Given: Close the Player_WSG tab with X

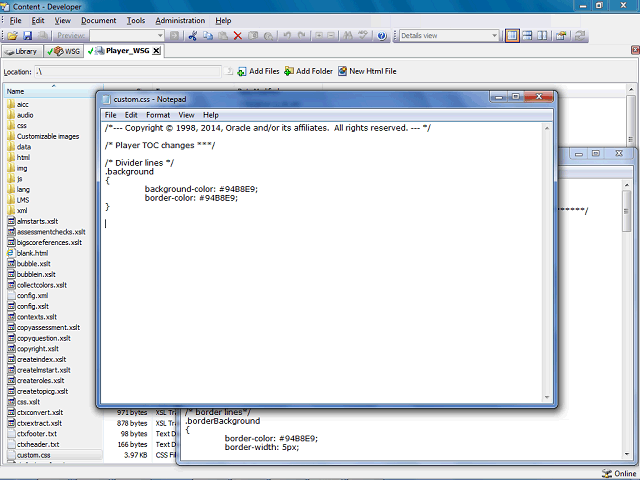Looking at the screenshot, I should 156,51.
